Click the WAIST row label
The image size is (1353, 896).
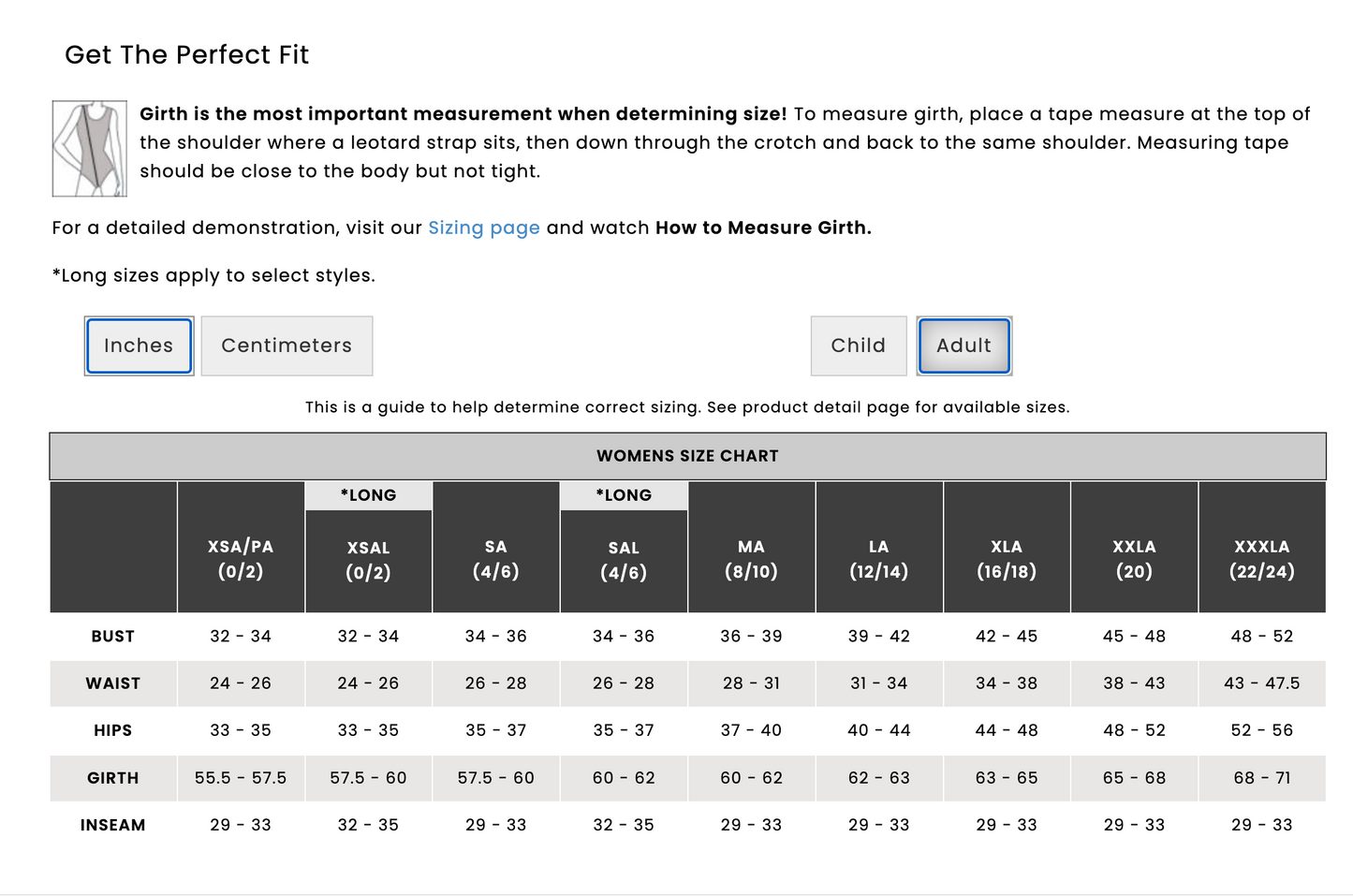pyautogui.click(x=113, y=683)
